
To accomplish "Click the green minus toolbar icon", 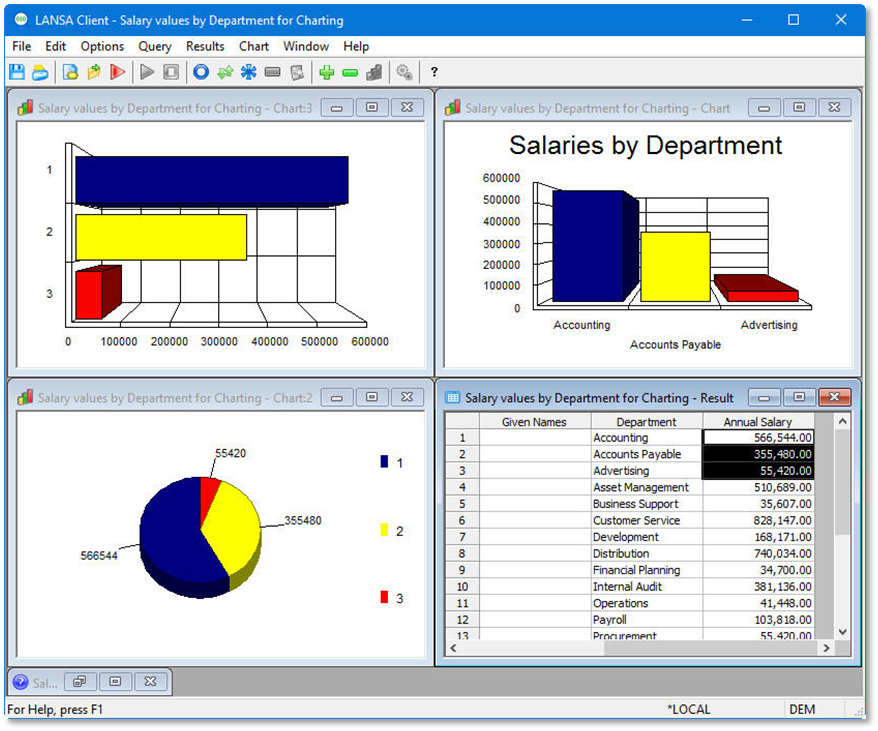I will point(350,72).
